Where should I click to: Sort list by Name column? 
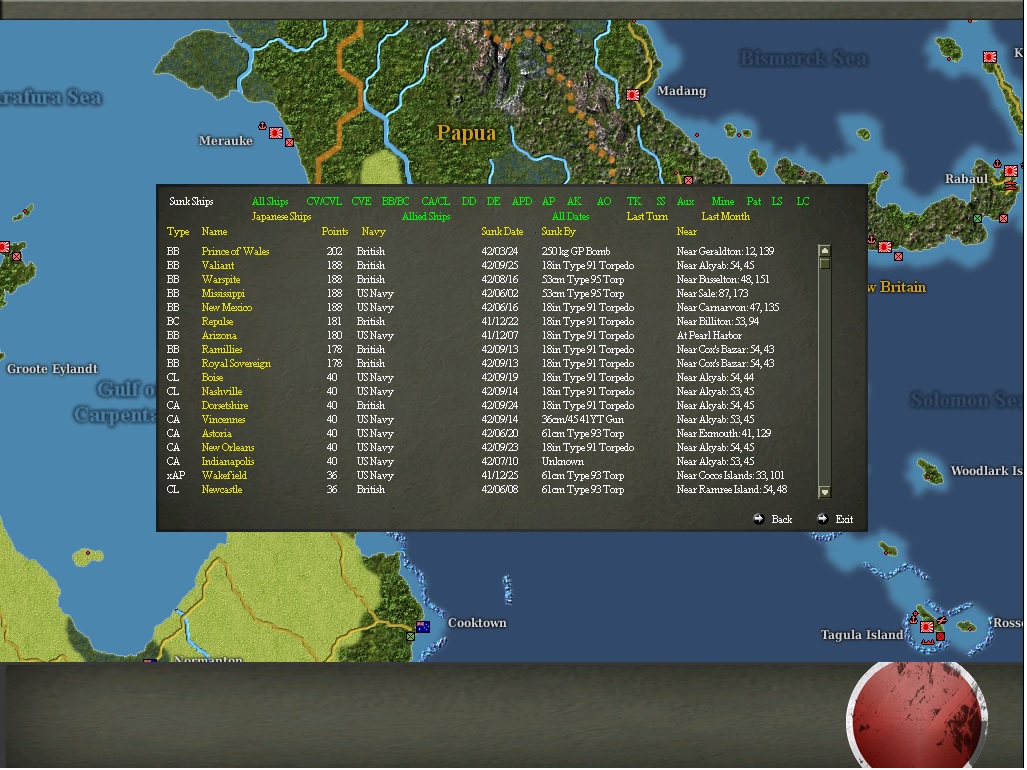[x=214, y=231]
